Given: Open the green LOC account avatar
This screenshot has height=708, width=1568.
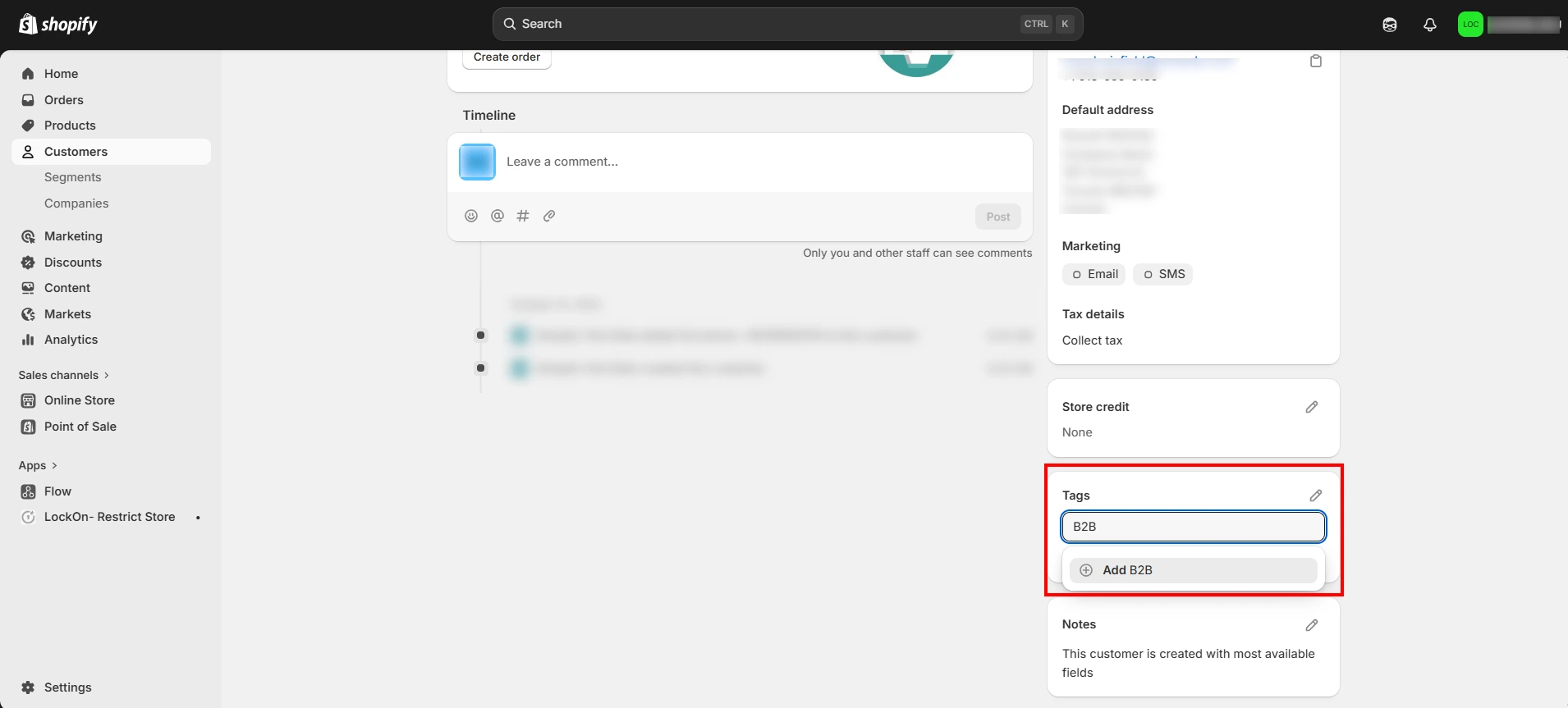Looking at the screenshot, I should pos(1470,25).
